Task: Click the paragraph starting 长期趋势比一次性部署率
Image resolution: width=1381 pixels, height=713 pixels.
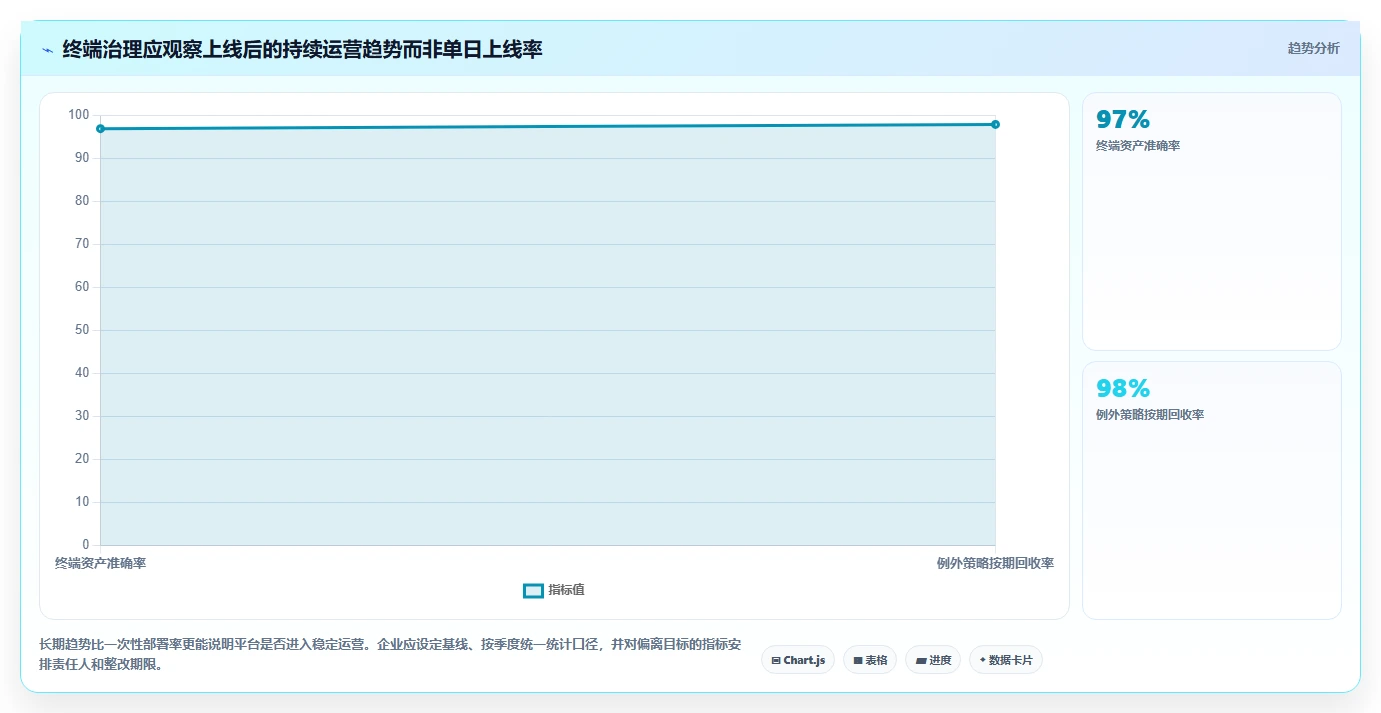Action: point(390,654)
